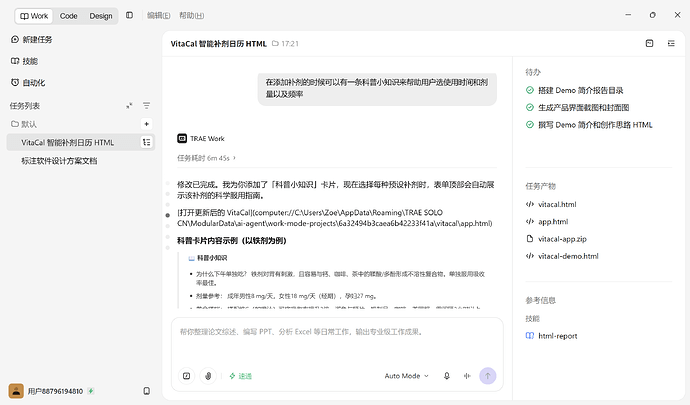Toggle the third completed todo checkmark
Screen dimensions: 690x405
click(x=530, y=125)
